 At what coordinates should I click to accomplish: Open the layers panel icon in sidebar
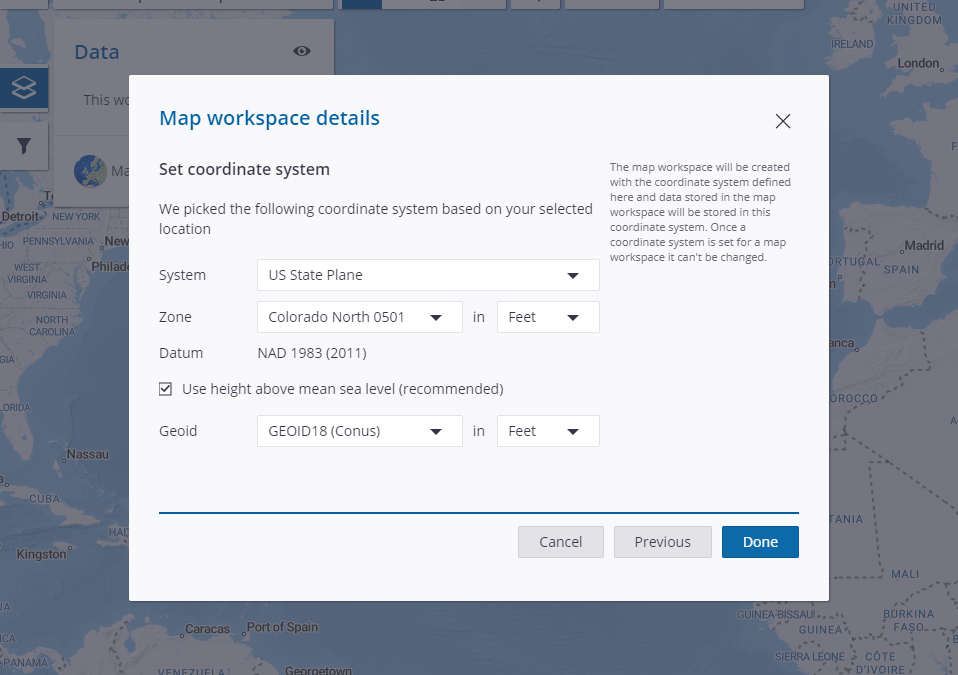[x=24, y=88]
